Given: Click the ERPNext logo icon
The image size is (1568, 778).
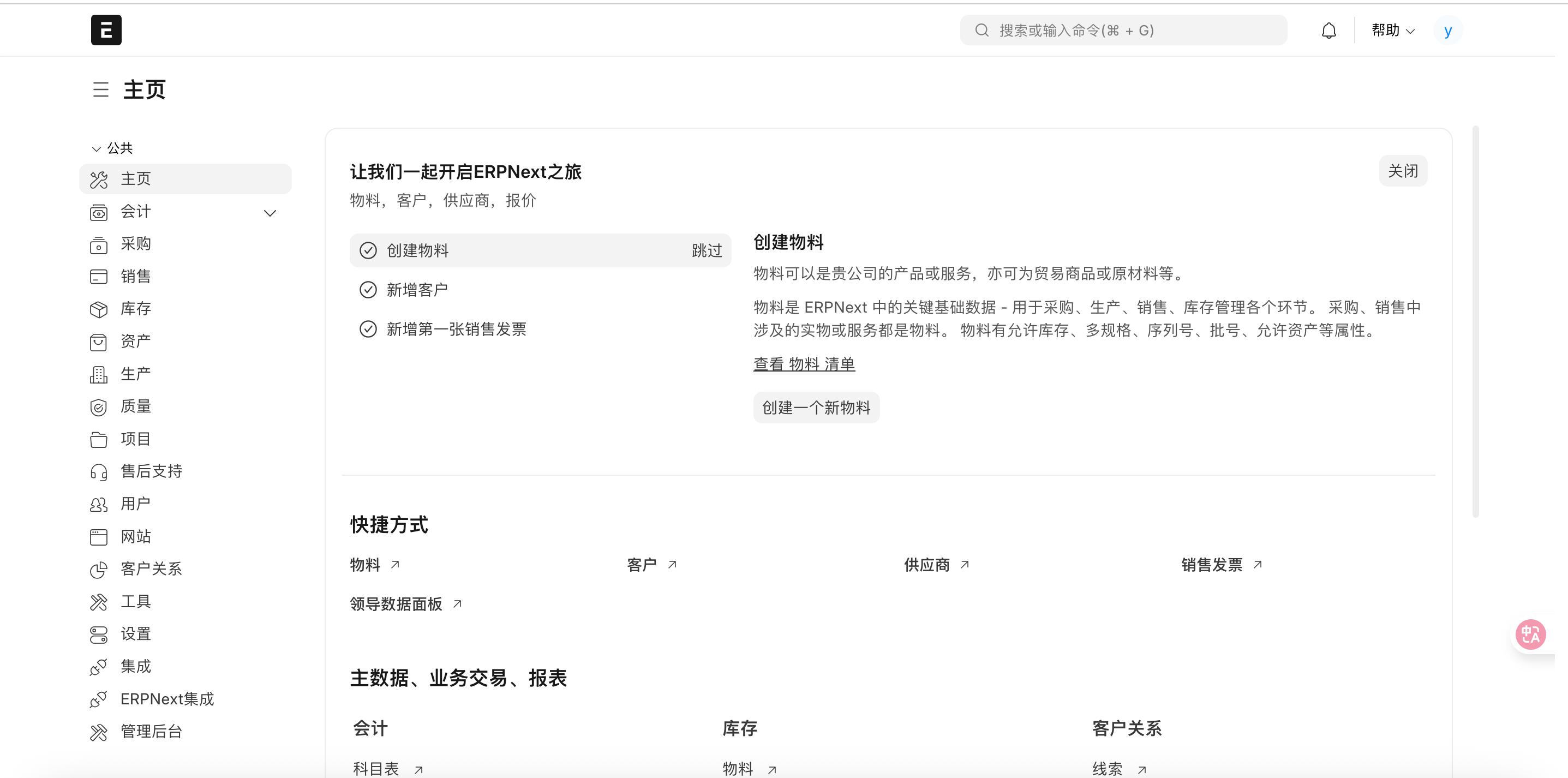Looking at the screenshot, I should click(x=106, y=30).
